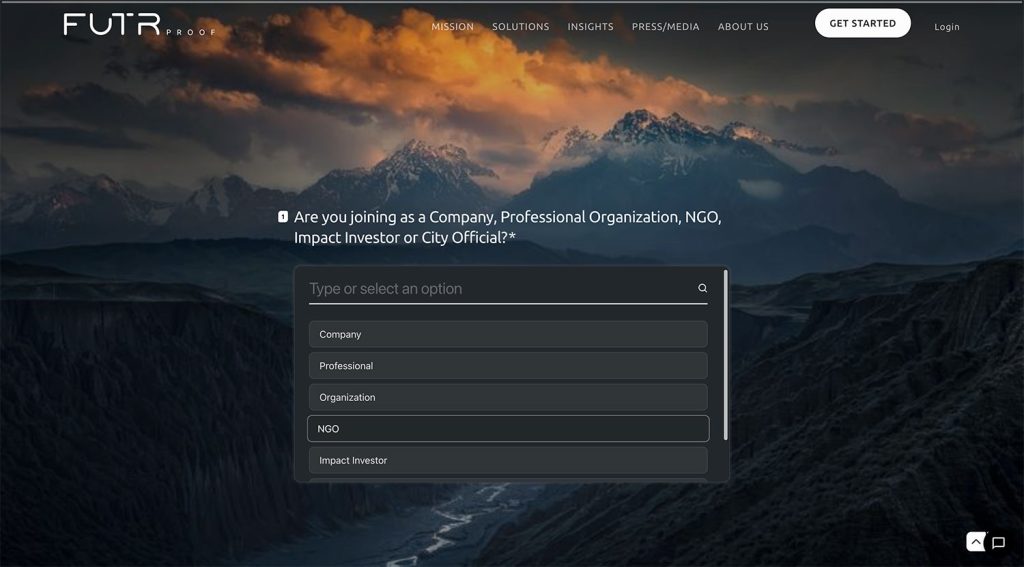Open the Insights menu item
1024x567 pixels.
click(x=590, y=27)
